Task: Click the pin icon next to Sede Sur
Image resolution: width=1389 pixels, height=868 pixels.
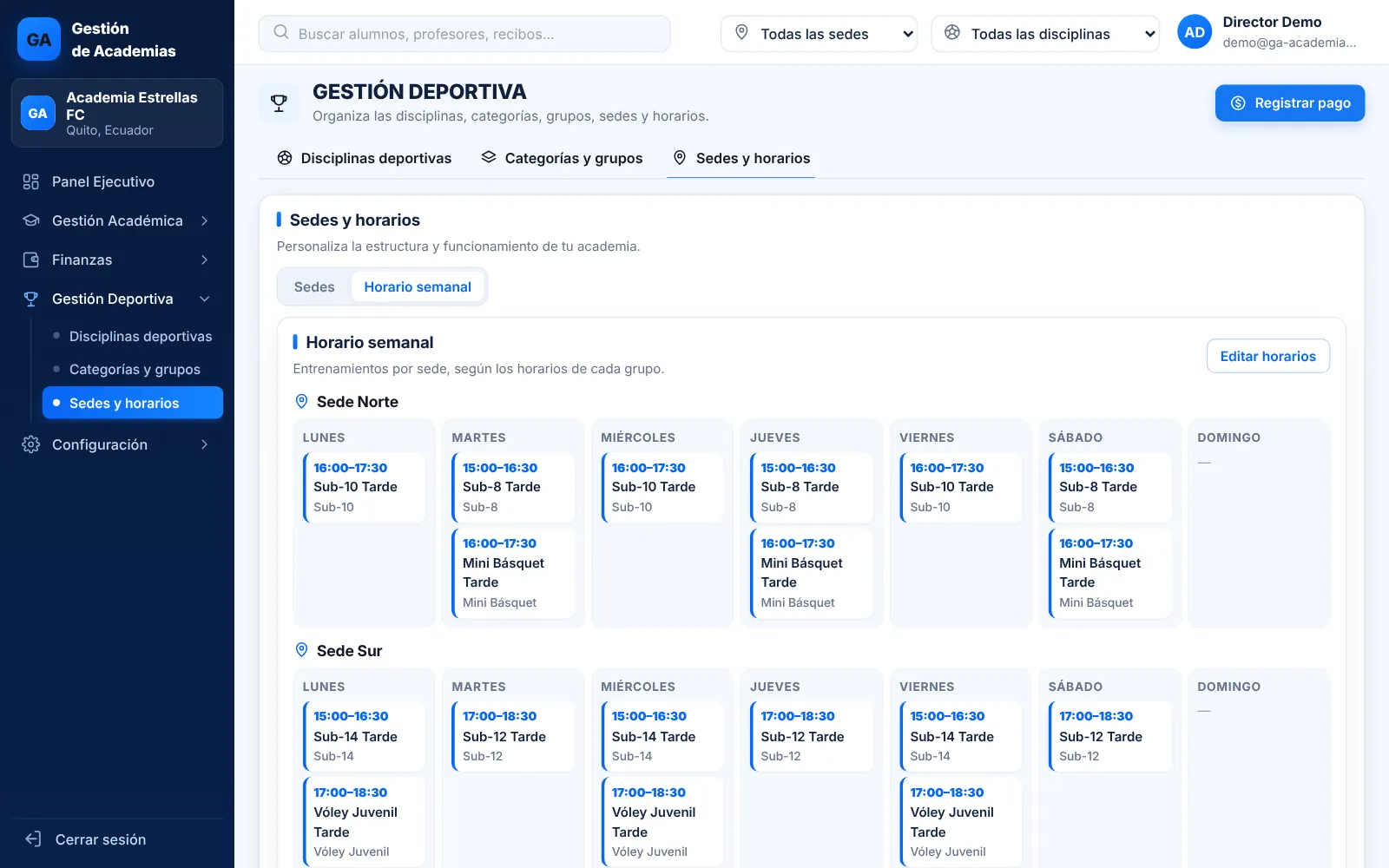Action: 301,650
